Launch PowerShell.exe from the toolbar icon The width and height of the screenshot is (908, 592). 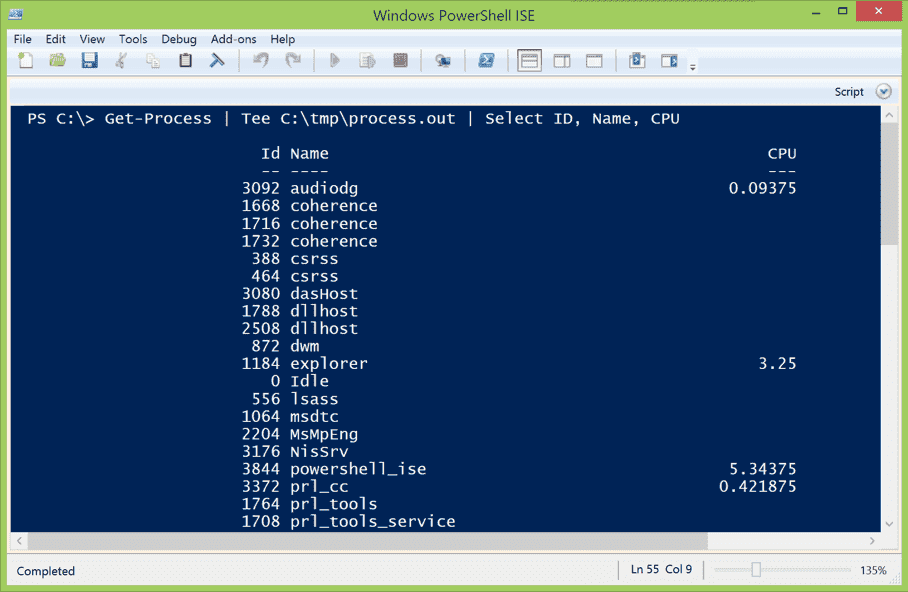pos(486,60)
